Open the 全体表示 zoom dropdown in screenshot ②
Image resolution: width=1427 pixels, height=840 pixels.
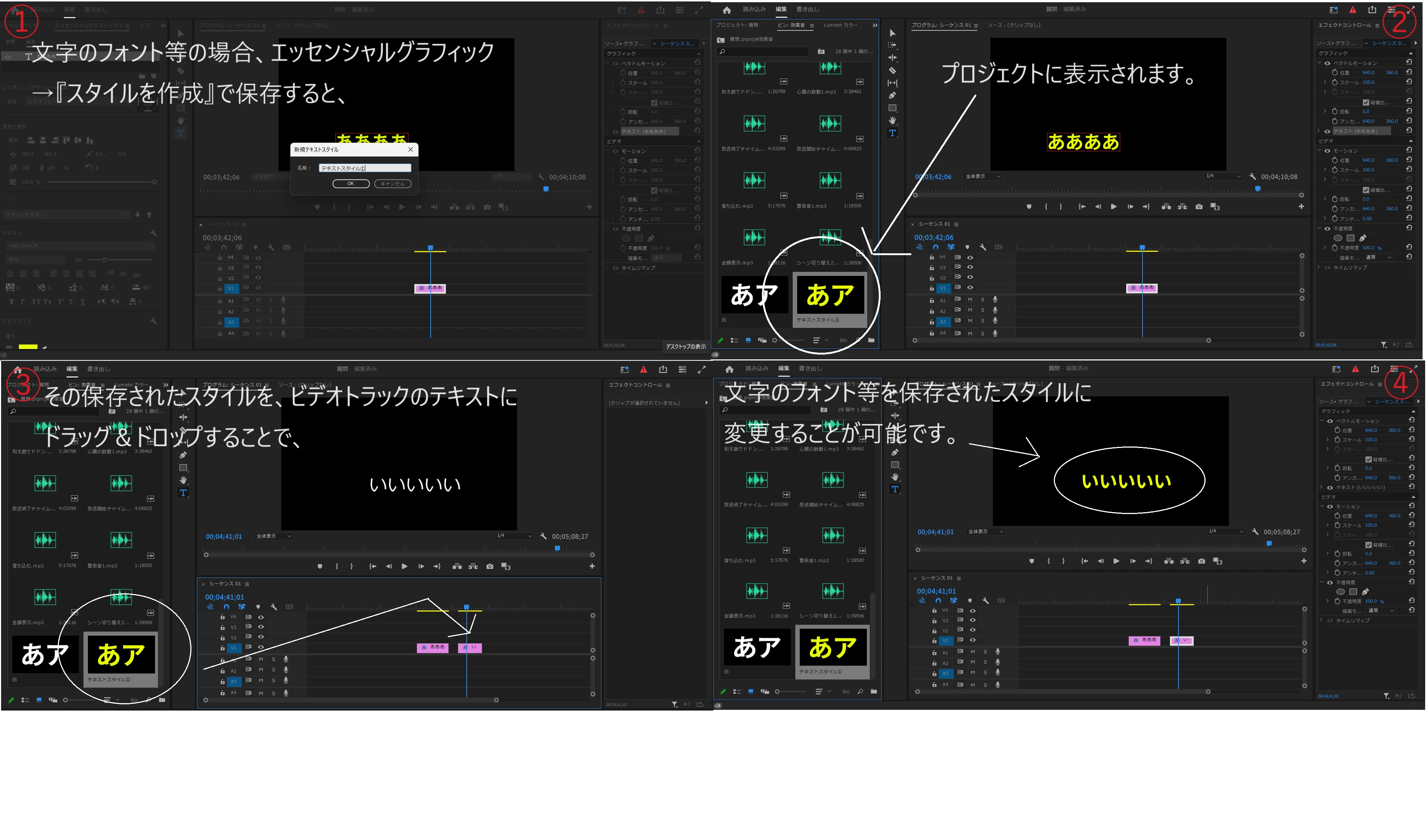coord(983,177)
